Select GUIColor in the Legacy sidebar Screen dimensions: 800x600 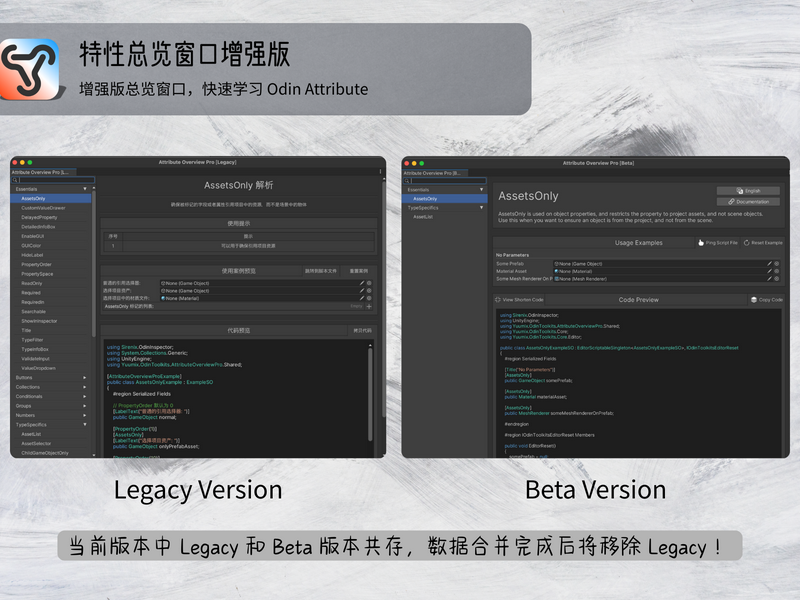point(51,245)
